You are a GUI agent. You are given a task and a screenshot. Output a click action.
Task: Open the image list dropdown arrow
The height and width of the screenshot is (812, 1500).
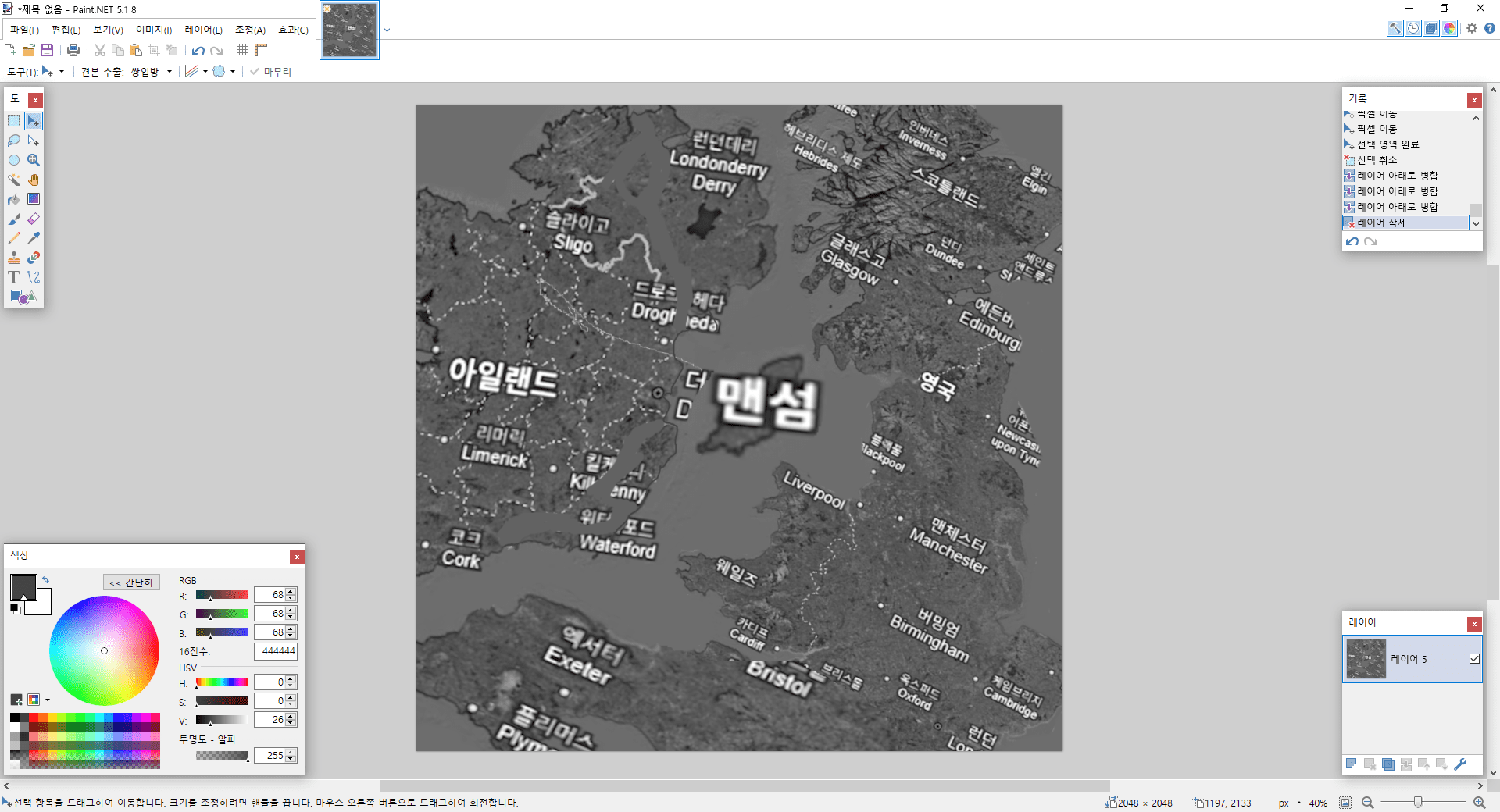pyautogui.click(x=387, y=30)
